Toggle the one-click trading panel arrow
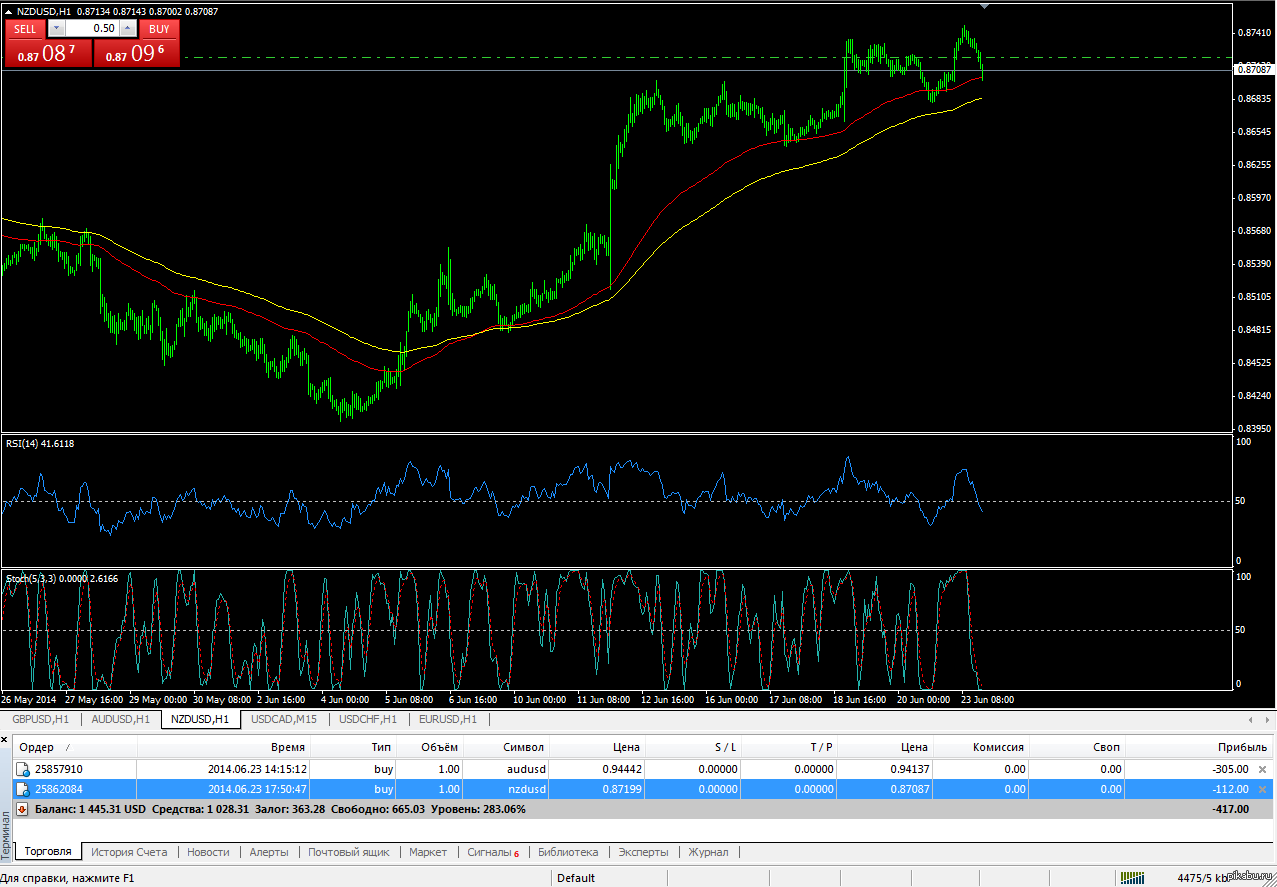The image size is (1277, 887). [8, 11]
